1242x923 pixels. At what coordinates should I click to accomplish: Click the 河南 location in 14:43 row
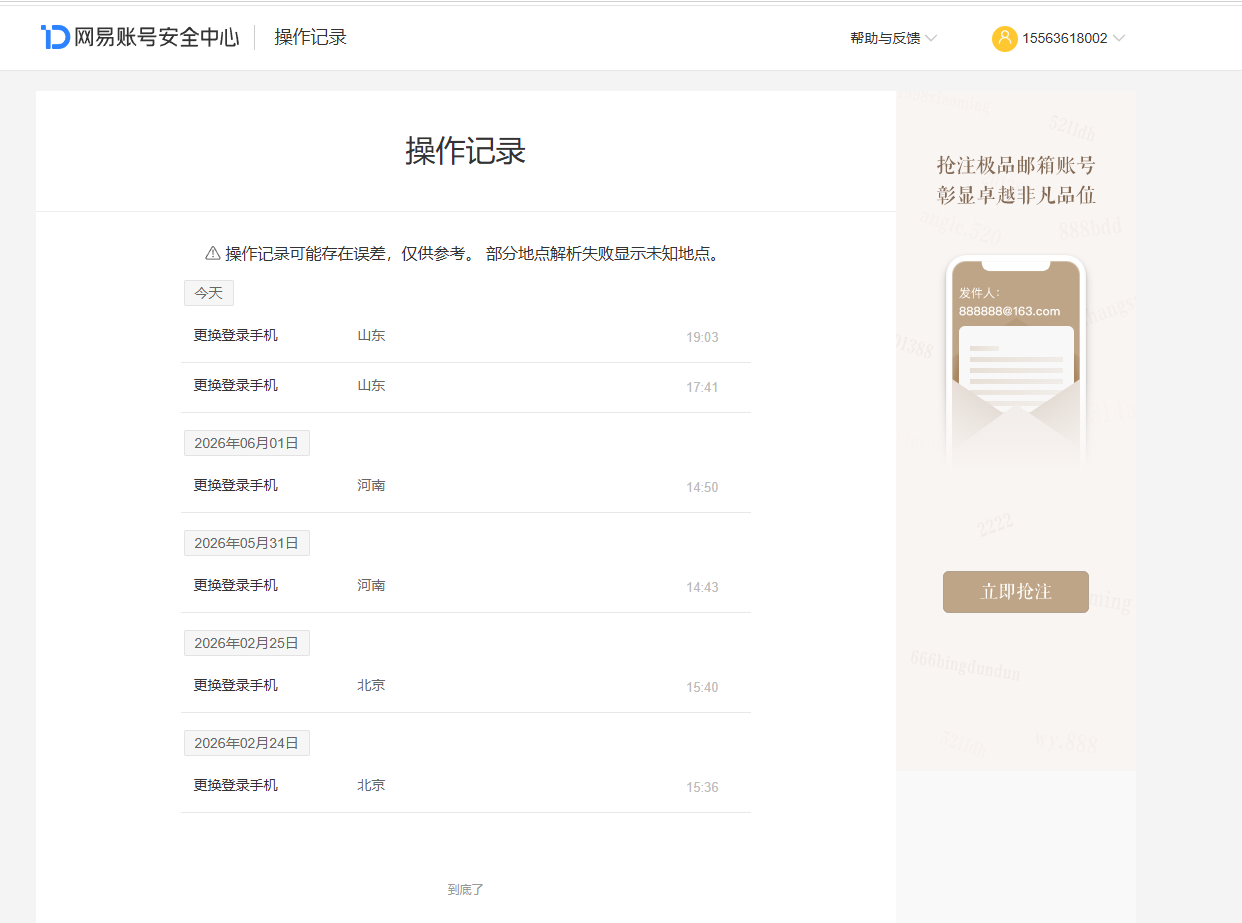click(x=371, y=585)
